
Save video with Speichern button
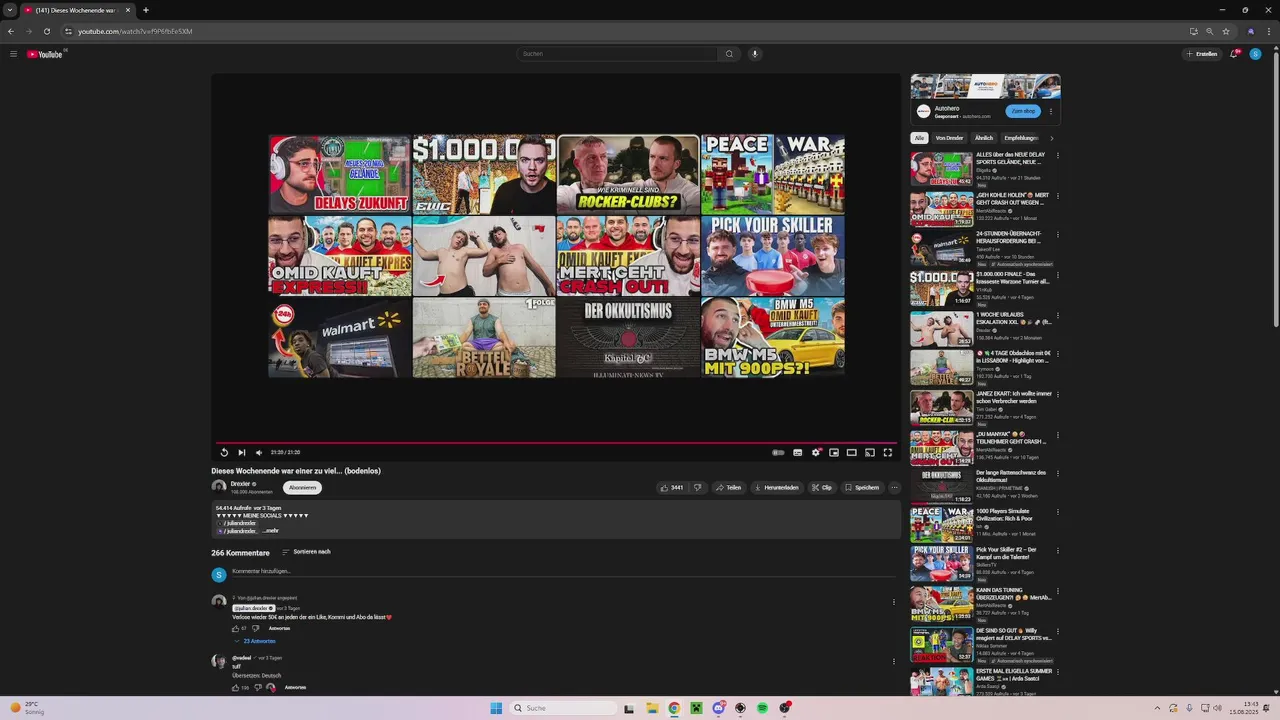tap(862, 487)
